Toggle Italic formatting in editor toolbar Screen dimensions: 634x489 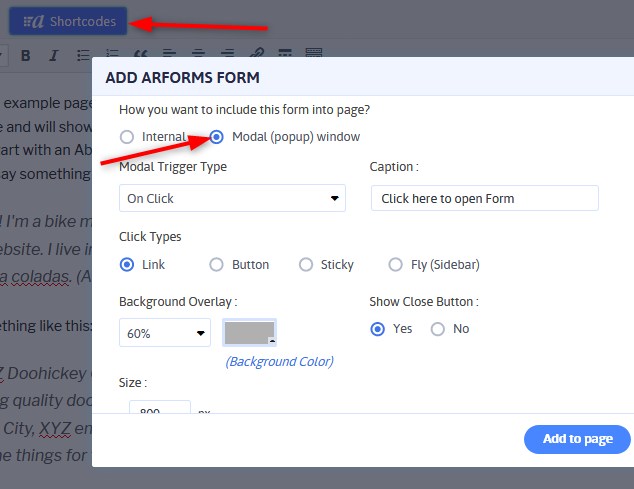pyautogui.click(x=53, y=55)
